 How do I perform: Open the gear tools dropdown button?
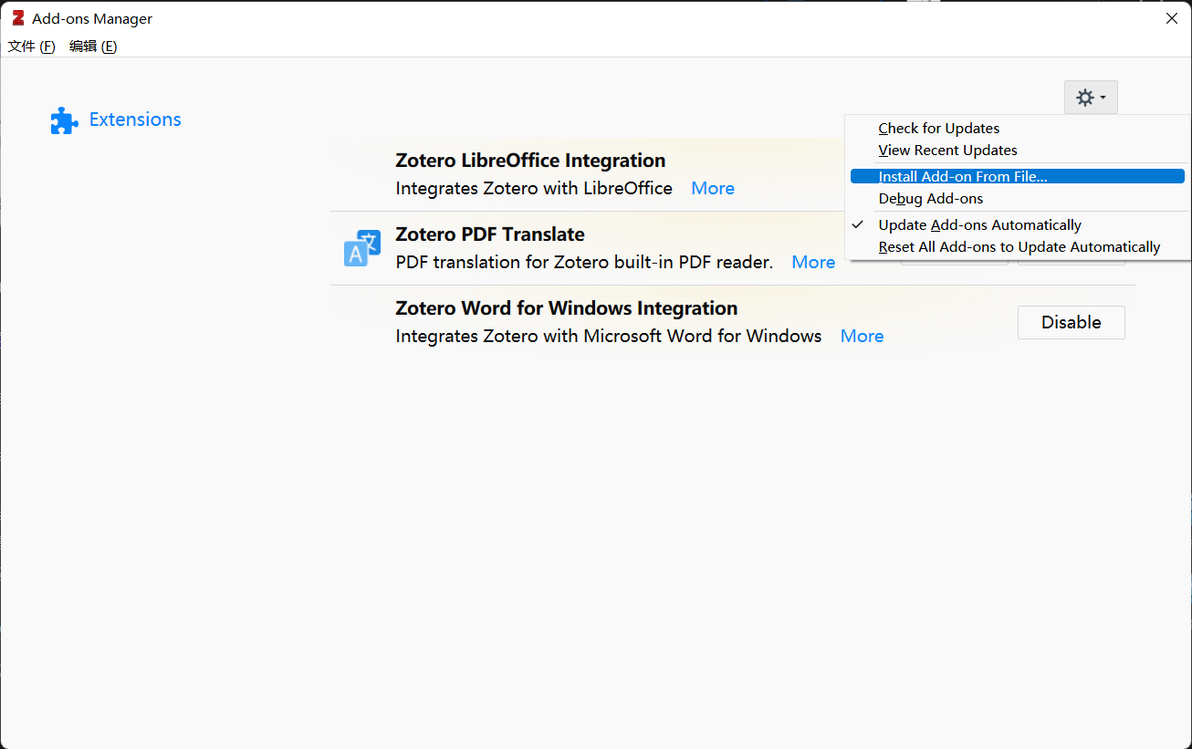[1090, 97]
